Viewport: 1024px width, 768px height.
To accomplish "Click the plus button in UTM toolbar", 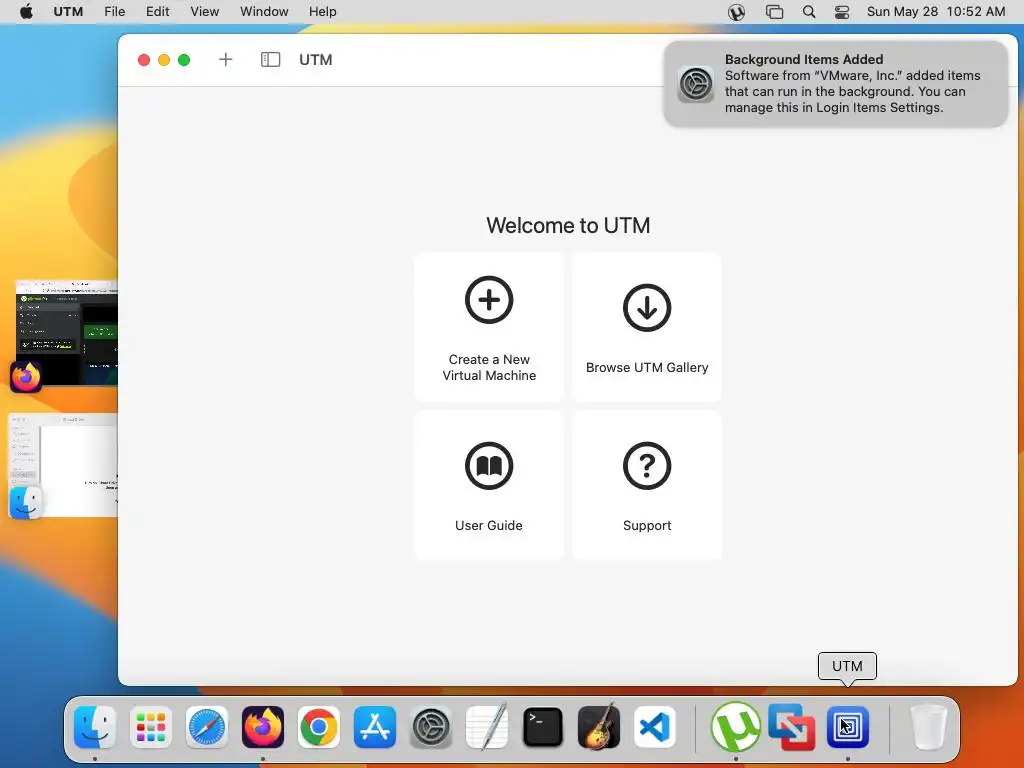I will tap(225, 59).
